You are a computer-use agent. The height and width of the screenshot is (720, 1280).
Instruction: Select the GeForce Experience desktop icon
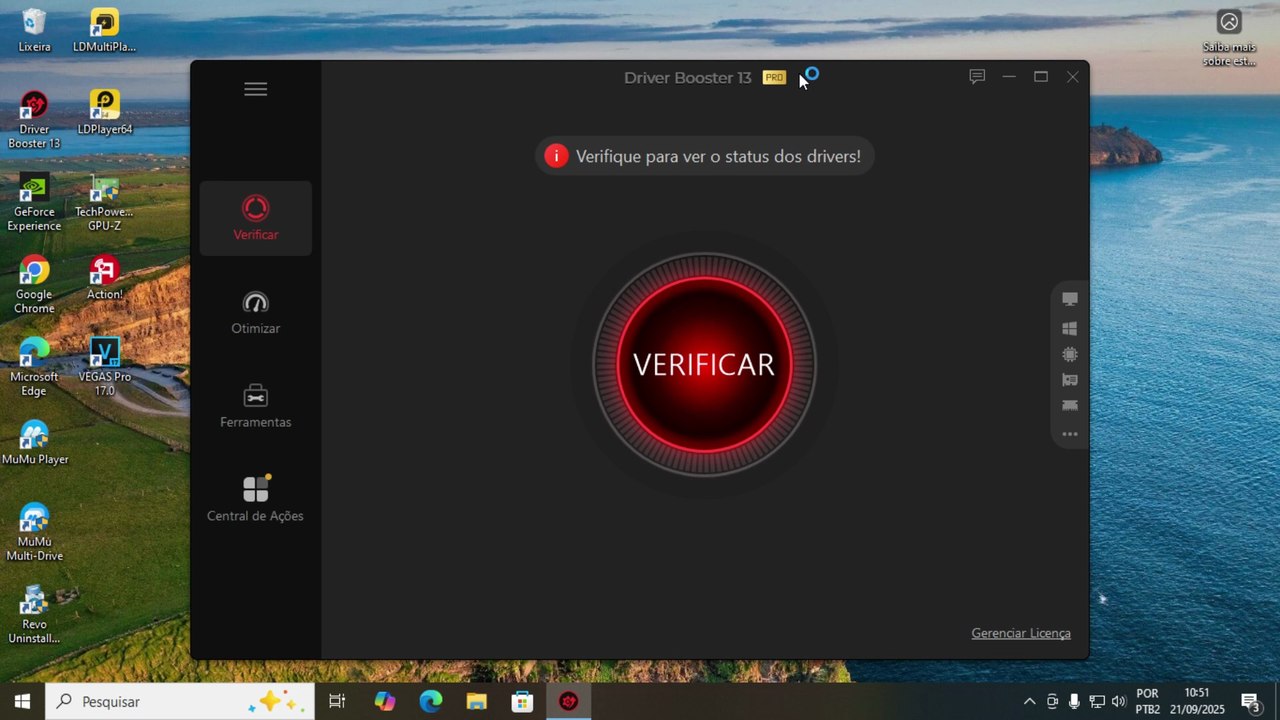(x=34, y=203)
